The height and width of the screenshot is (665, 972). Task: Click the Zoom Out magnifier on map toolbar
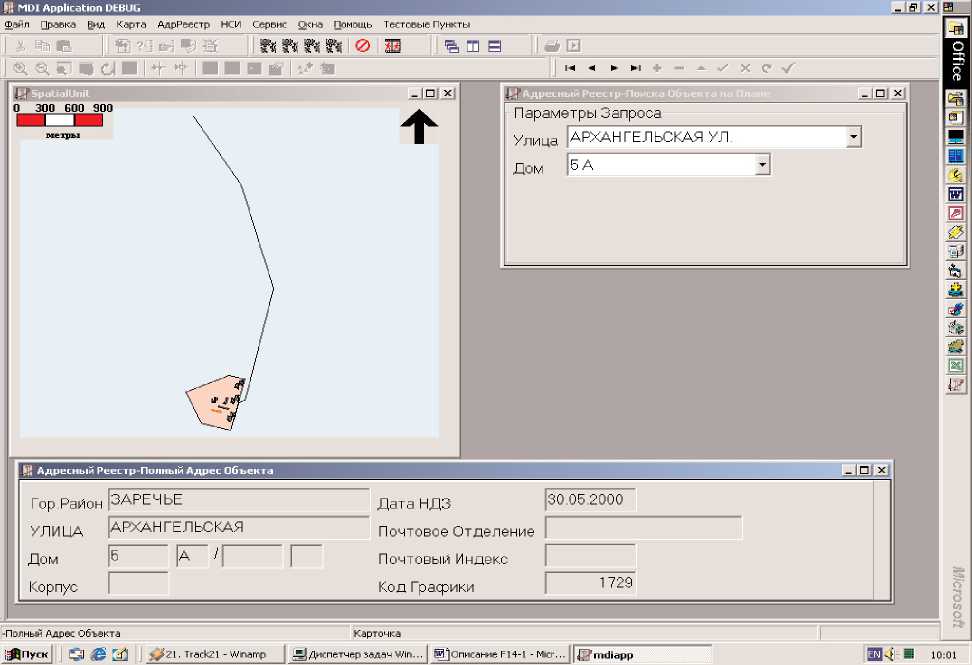tap(42, 69)
